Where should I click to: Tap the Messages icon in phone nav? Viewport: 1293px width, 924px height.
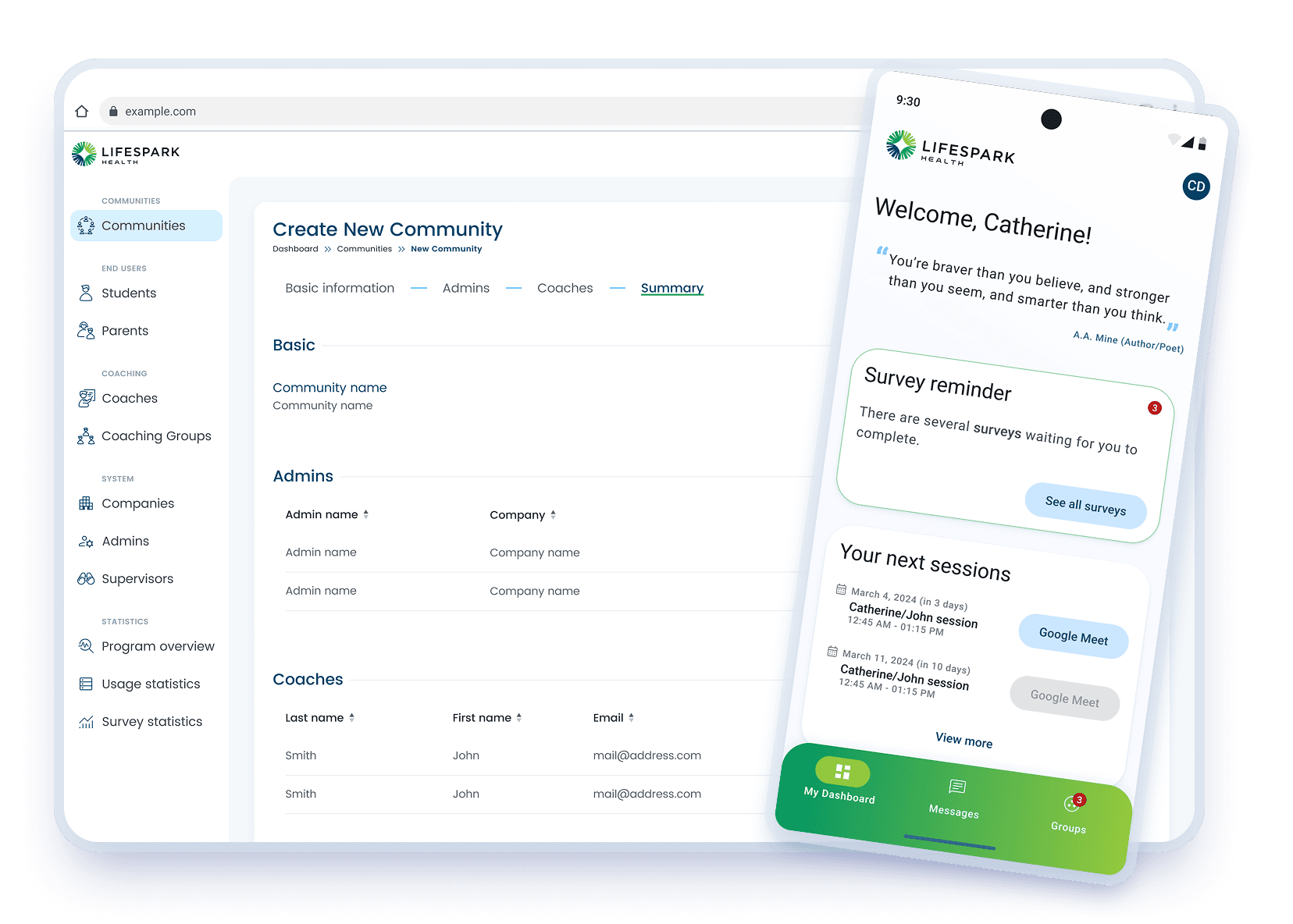tap(956, 787)
